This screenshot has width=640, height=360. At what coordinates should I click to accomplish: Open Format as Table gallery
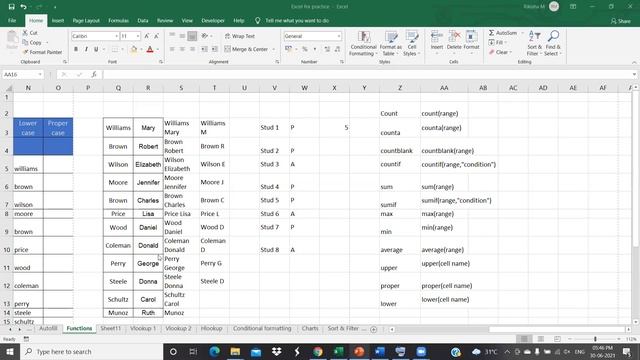[391, 43]
